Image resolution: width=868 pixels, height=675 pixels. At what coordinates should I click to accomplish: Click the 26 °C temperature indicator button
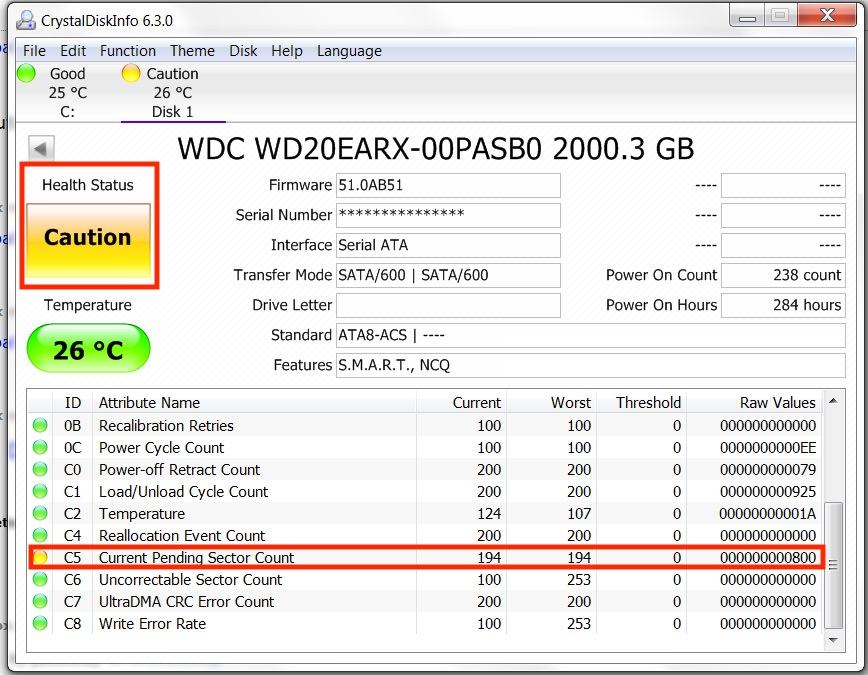click(88, 350)
